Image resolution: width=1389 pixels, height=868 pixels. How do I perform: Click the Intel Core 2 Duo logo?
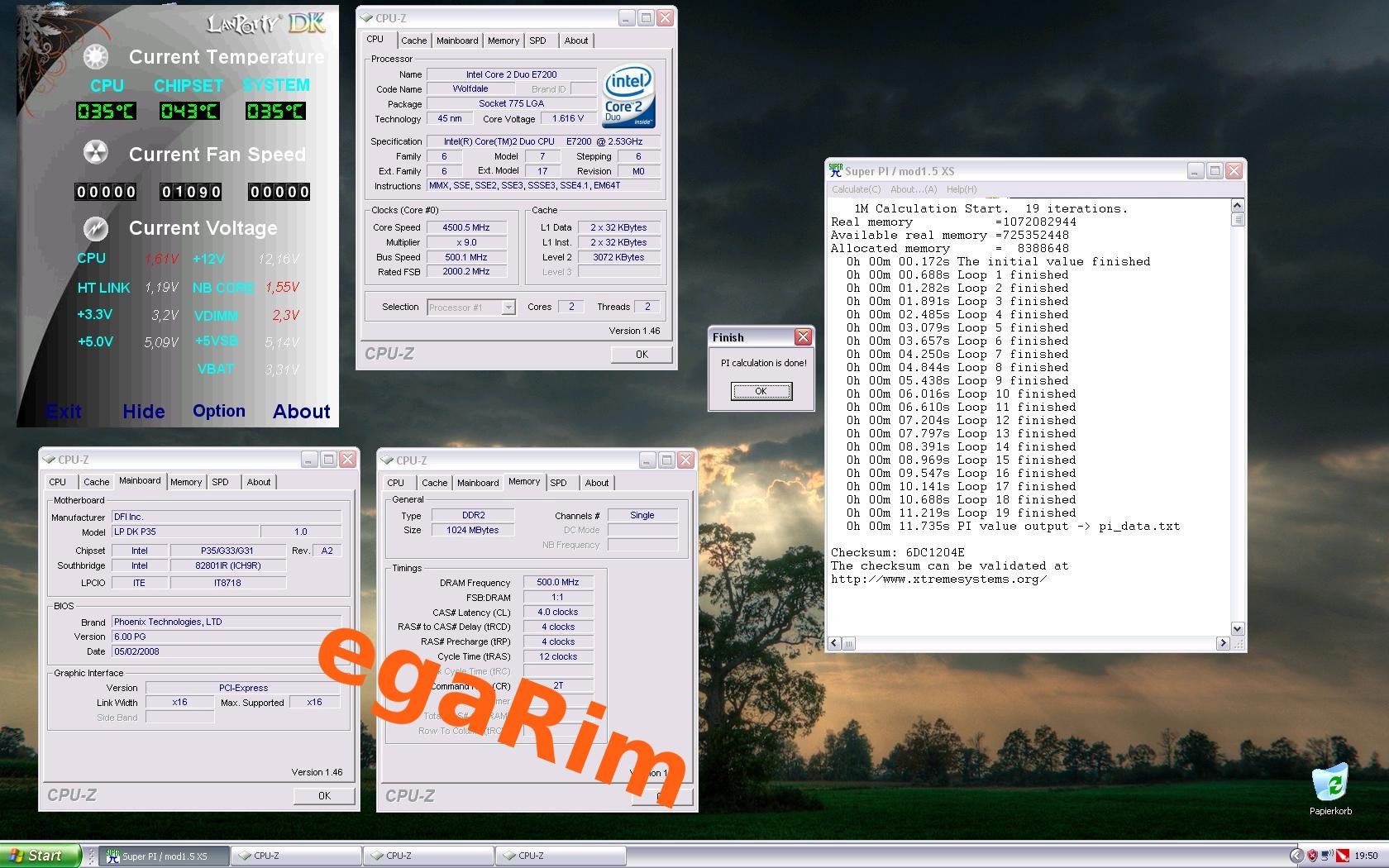(x=629, y=96)
